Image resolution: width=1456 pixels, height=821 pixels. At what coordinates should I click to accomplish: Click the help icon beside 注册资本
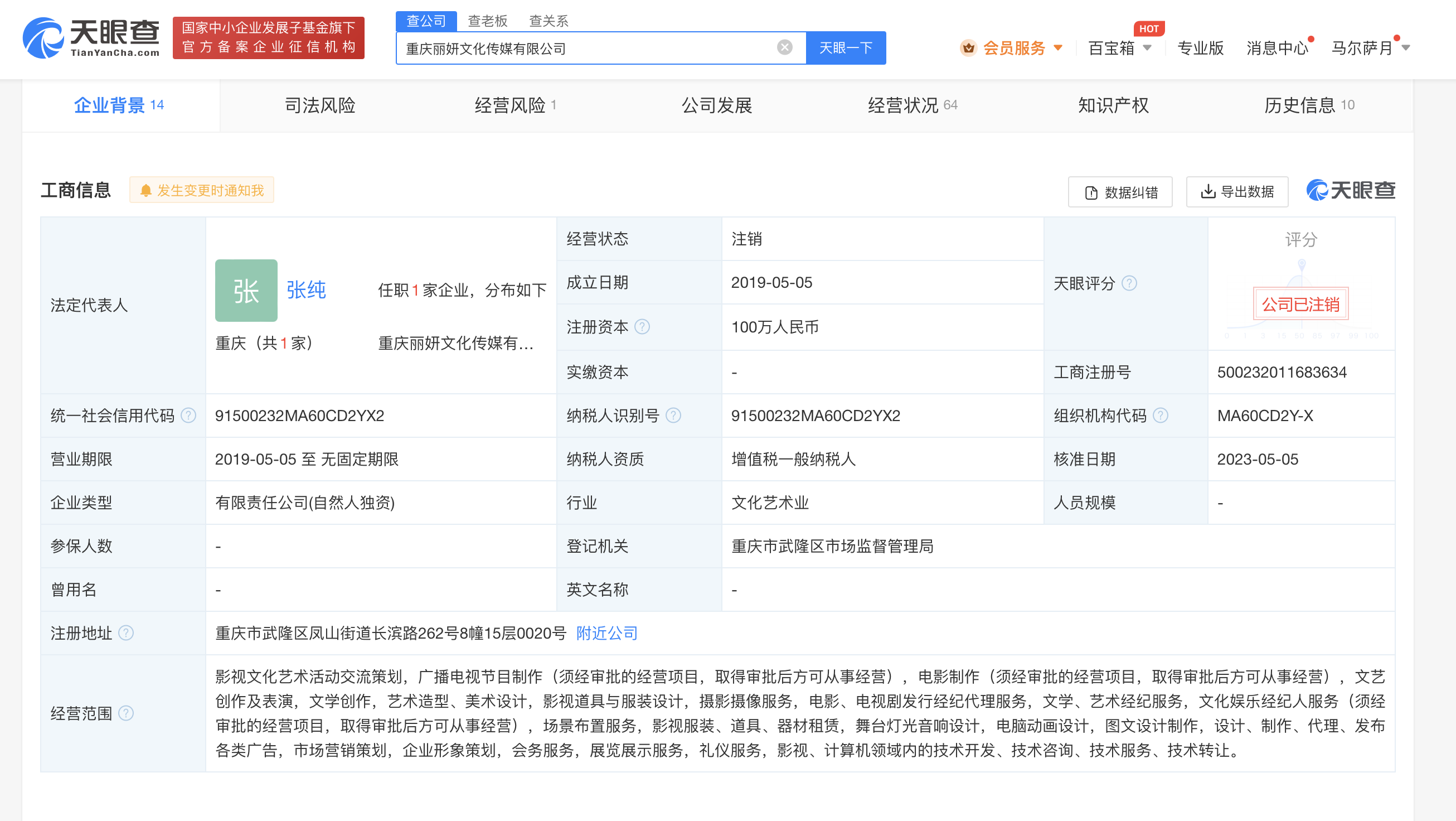pos(643,327)
